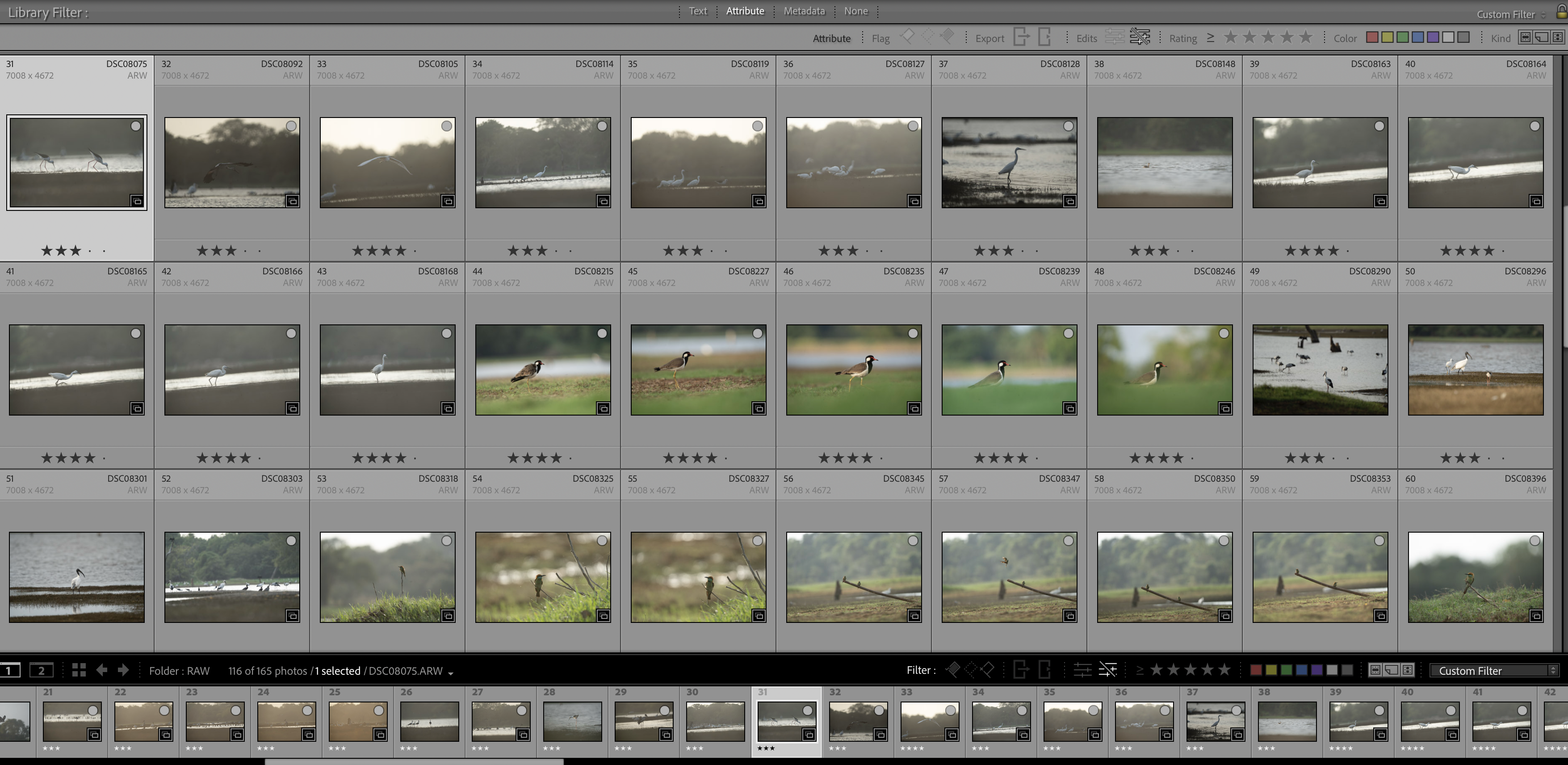The image size is (1568, 765).
Task: Toggle quick collection circle on DSC08396 thumbnail
Action: [1534, 541]
